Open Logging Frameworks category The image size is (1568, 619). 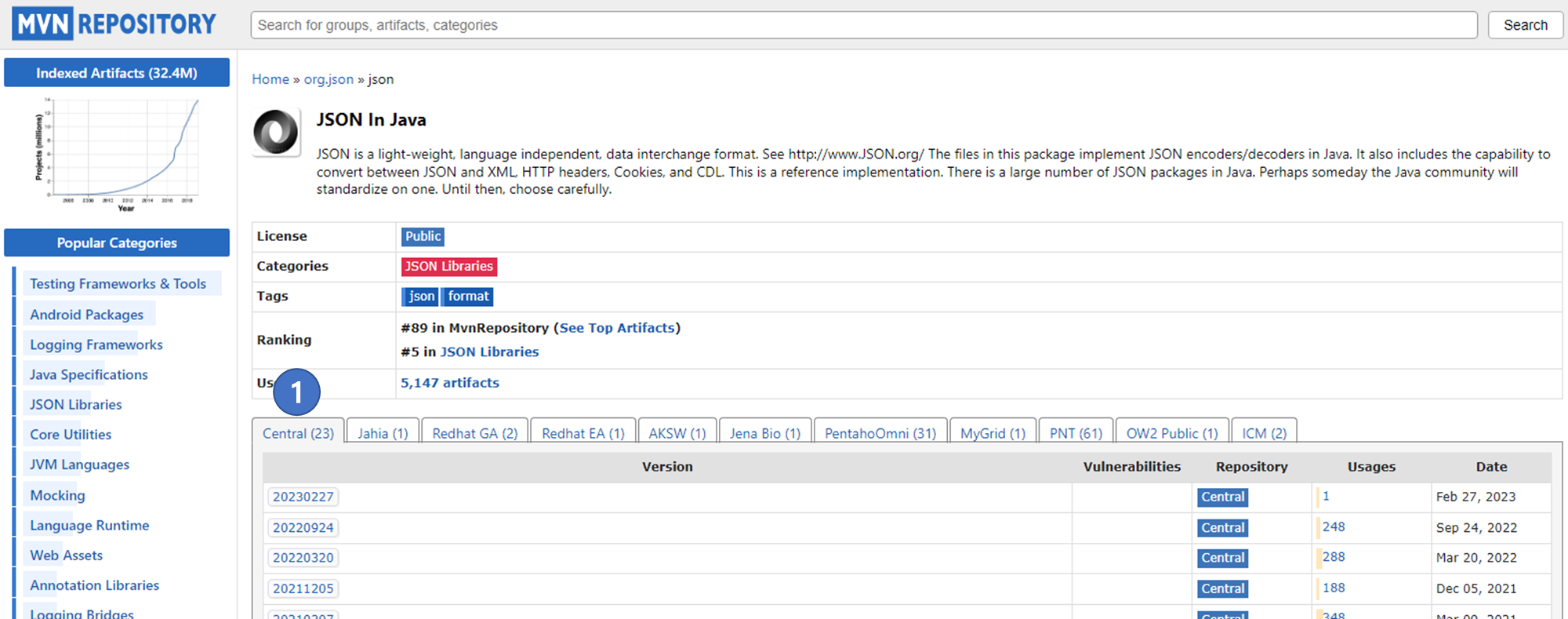96,344
